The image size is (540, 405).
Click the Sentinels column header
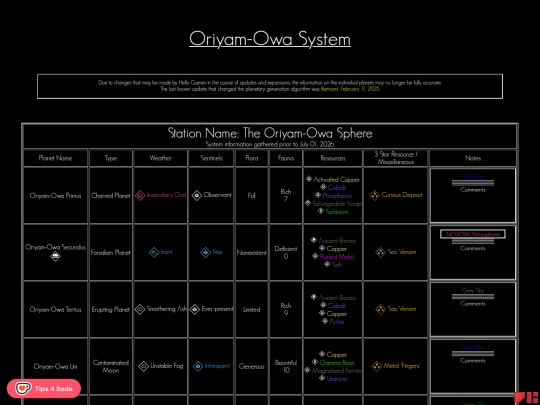click(212, 158)
